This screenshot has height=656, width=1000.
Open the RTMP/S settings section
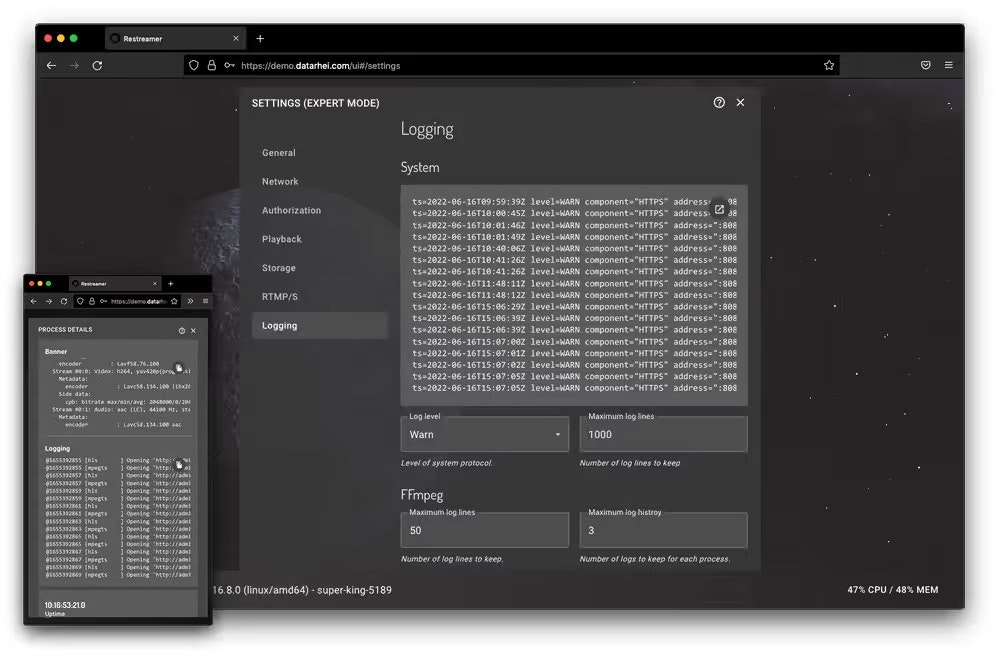point(280,296)
